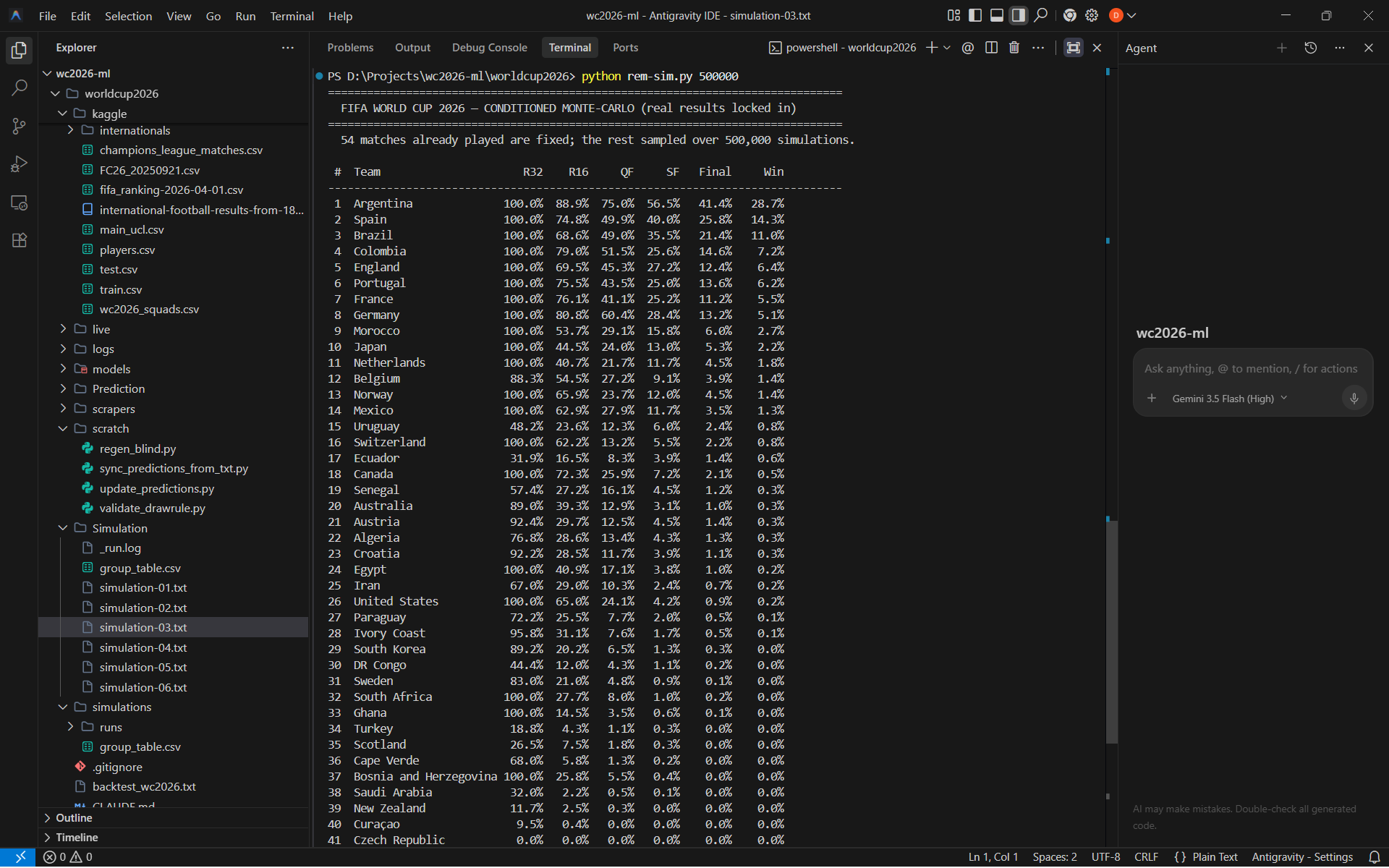Open simulation-04.txt file

click(x=143, y=647)
